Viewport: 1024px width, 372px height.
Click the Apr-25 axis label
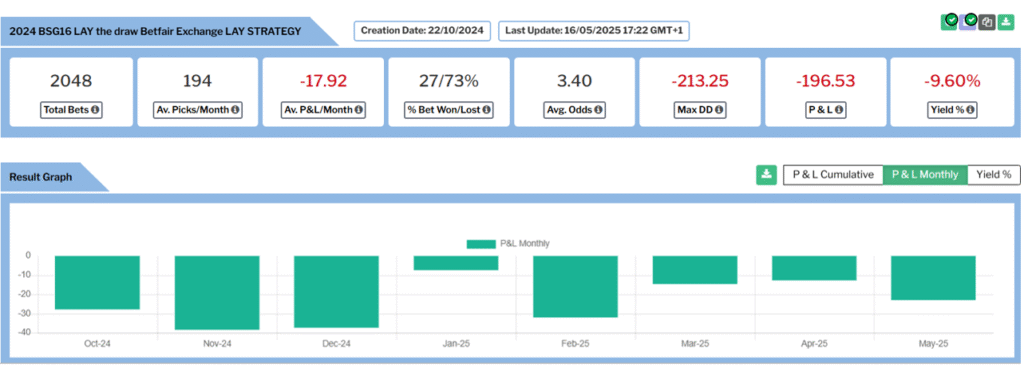(x=814, y=344)
